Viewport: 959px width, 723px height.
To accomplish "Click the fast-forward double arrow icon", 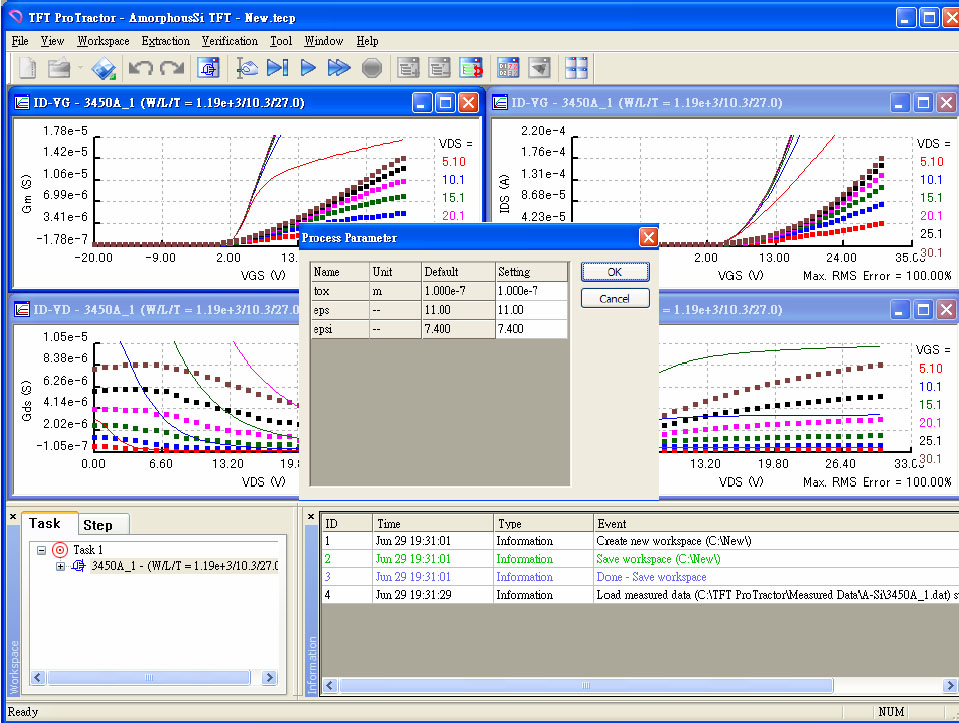I will (x=339, y=68).
